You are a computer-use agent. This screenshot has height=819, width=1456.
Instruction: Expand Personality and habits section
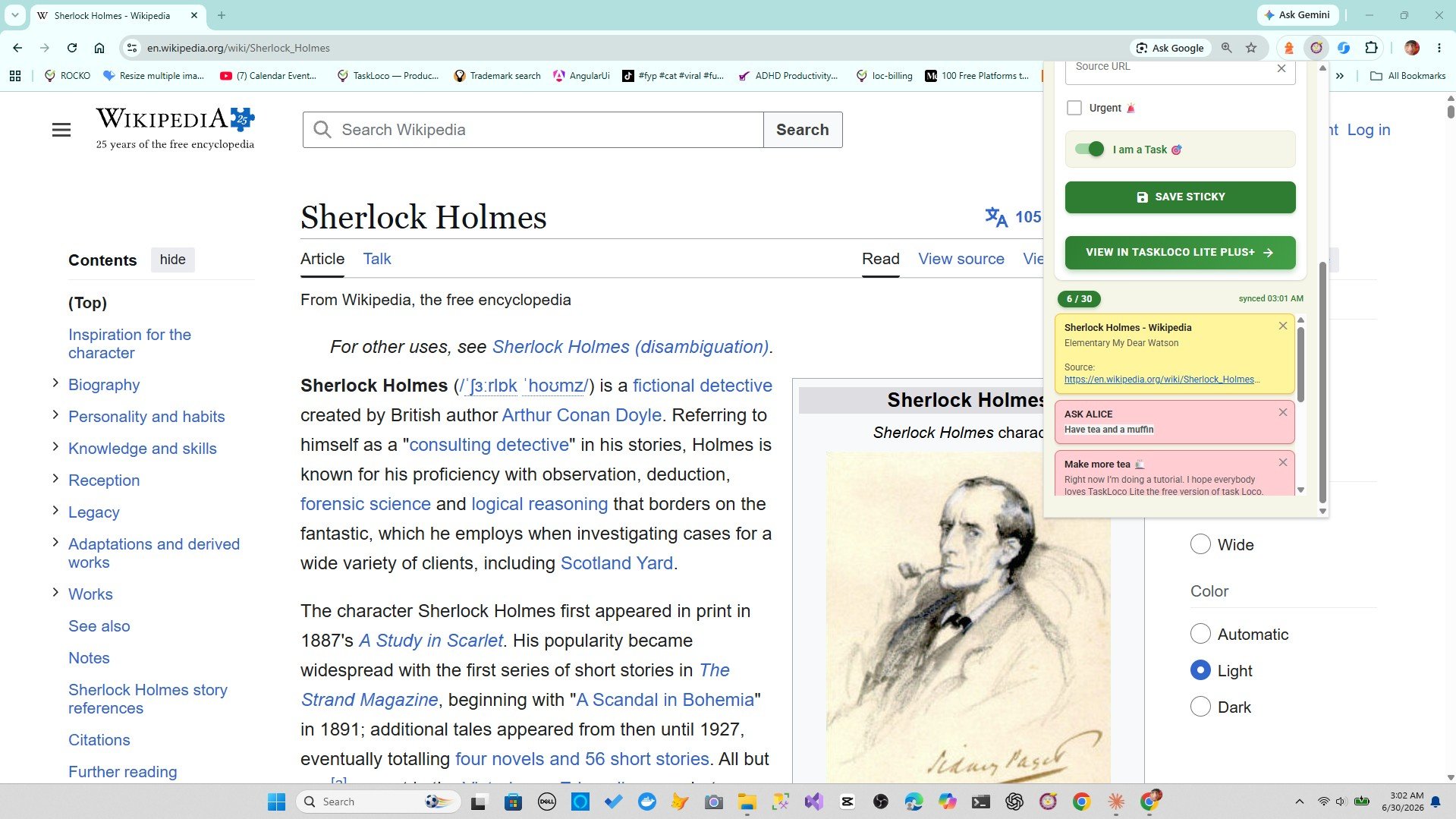click(55, 415)
